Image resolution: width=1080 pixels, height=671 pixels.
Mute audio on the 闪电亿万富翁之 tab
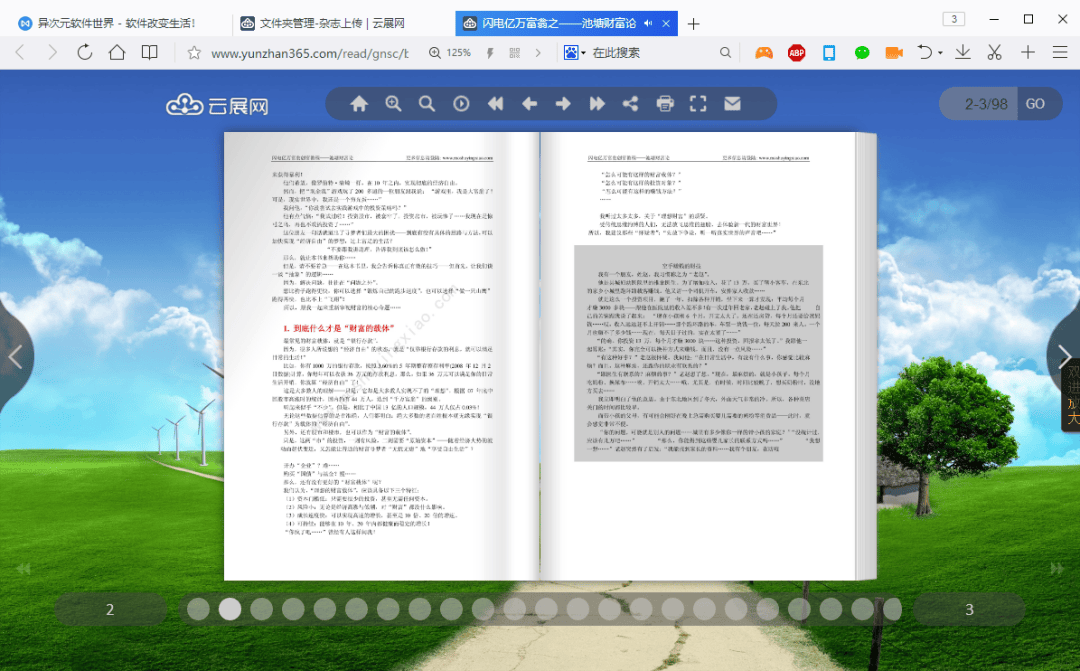tap(648, 23)
